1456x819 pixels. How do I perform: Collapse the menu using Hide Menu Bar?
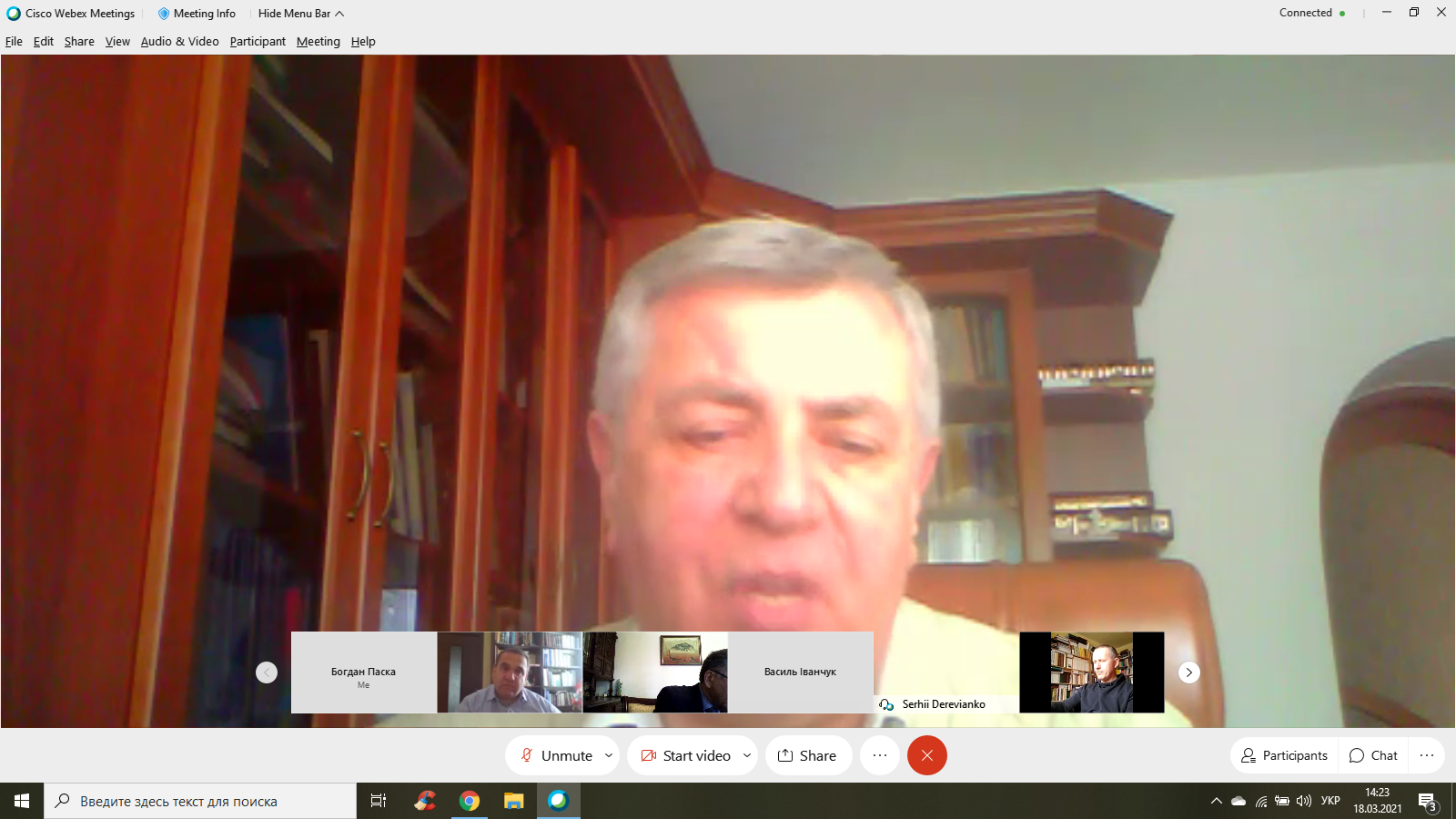click(x=300, y=14)
